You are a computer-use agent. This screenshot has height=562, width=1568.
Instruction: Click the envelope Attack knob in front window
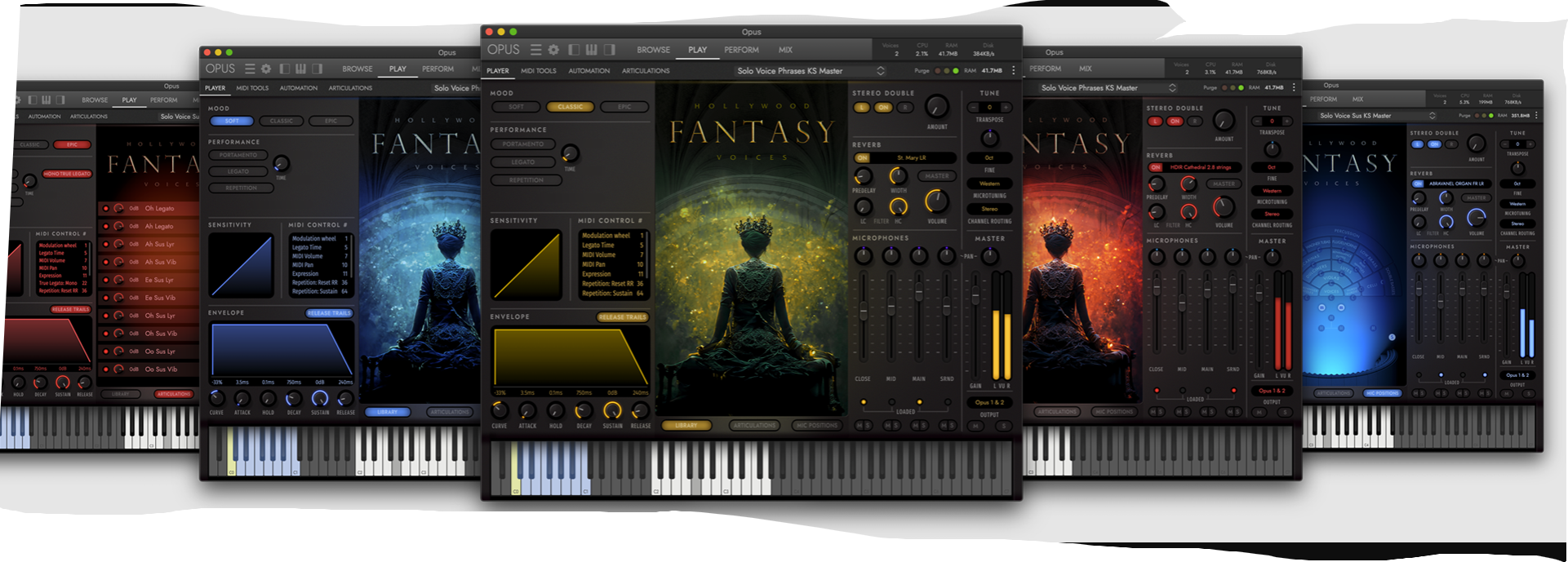click(x=527, y=410)
